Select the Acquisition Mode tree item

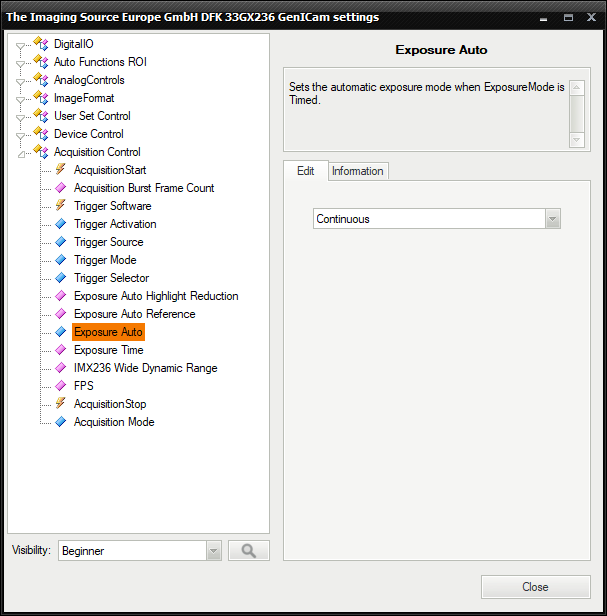[114, 422]
